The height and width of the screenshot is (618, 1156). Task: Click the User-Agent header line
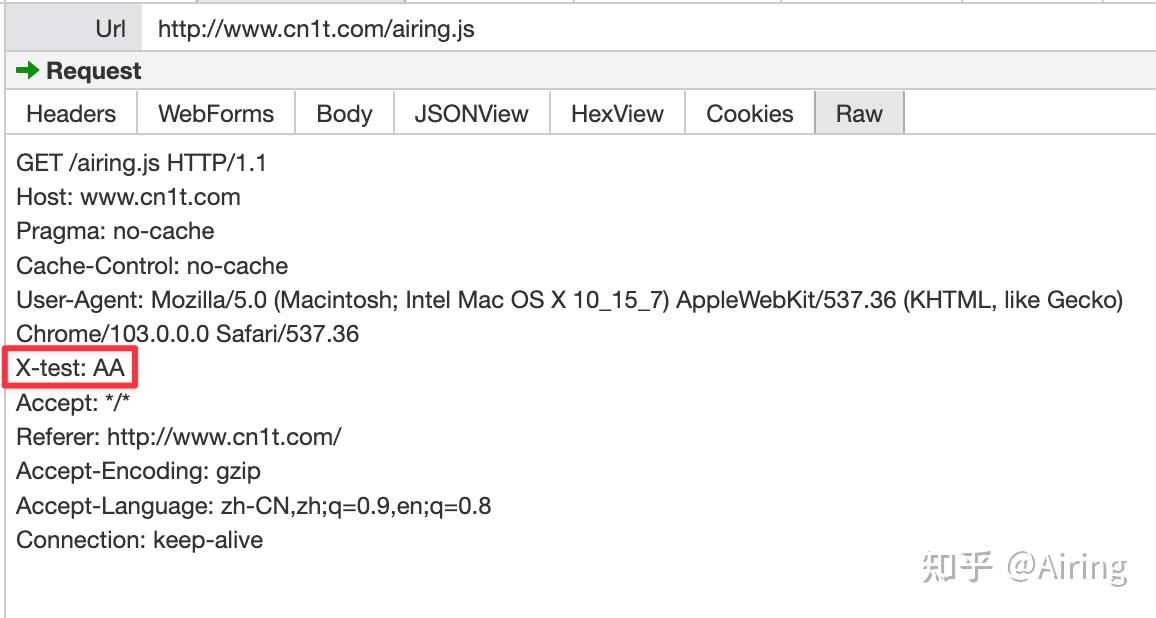[569, 300]
